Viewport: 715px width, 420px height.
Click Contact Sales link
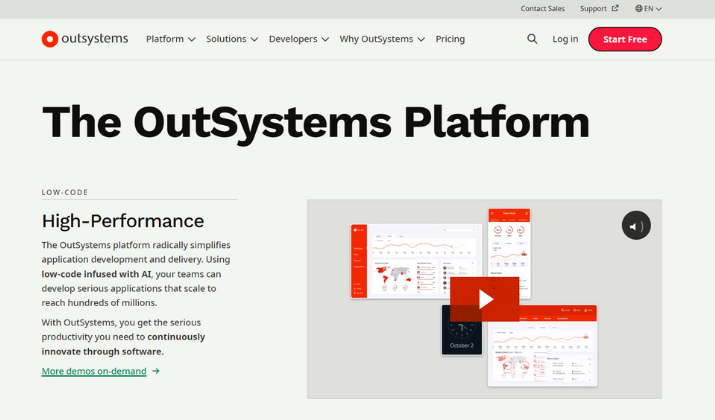(x=543, y=8)
